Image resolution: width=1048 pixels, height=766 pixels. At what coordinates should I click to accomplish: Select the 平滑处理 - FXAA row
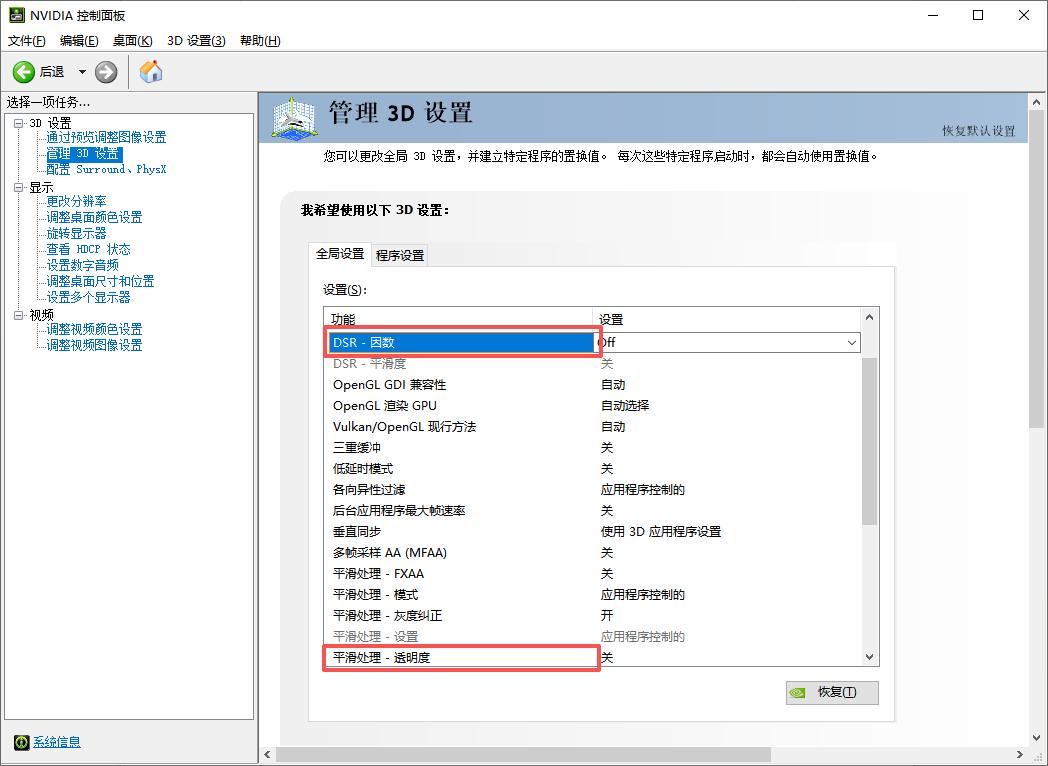point(594,573)
